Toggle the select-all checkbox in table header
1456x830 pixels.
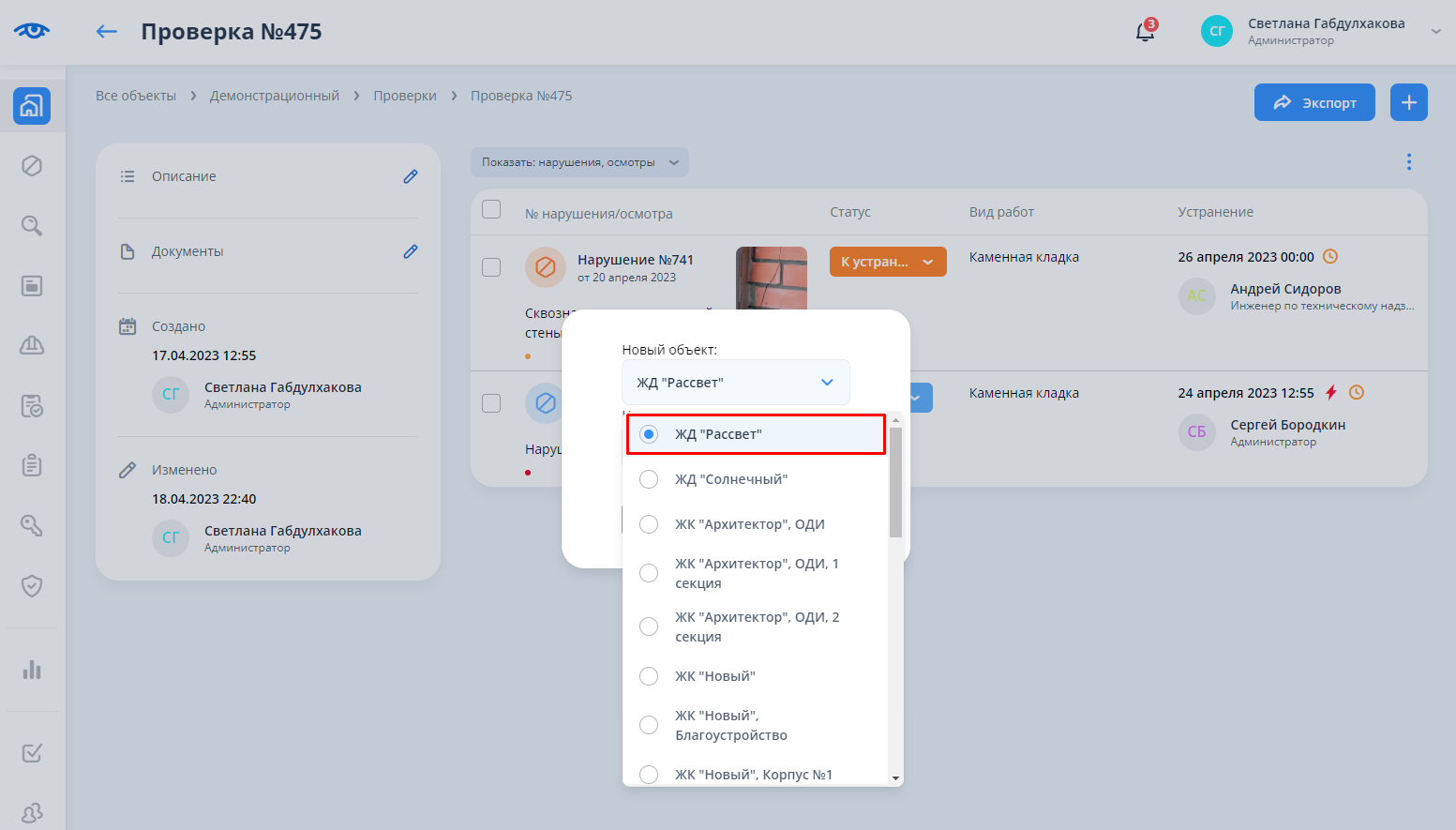(491, 209)
